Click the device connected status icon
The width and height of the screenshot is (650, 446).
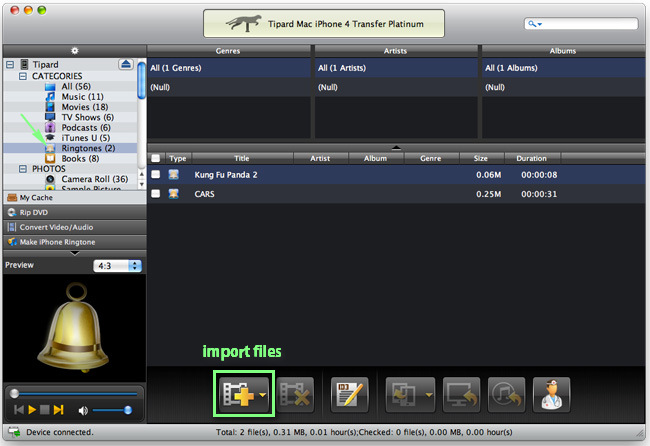15,432
